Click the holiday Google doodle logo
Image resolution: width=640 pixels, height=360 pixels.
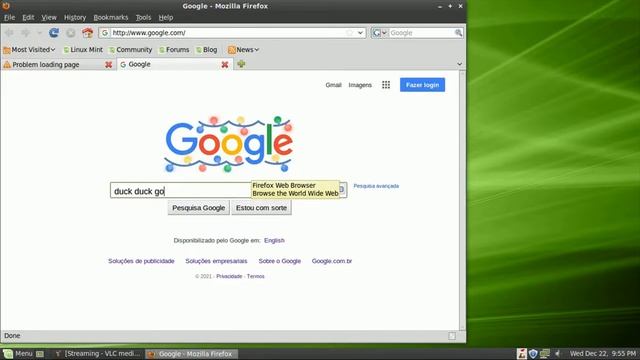(229, 144)
